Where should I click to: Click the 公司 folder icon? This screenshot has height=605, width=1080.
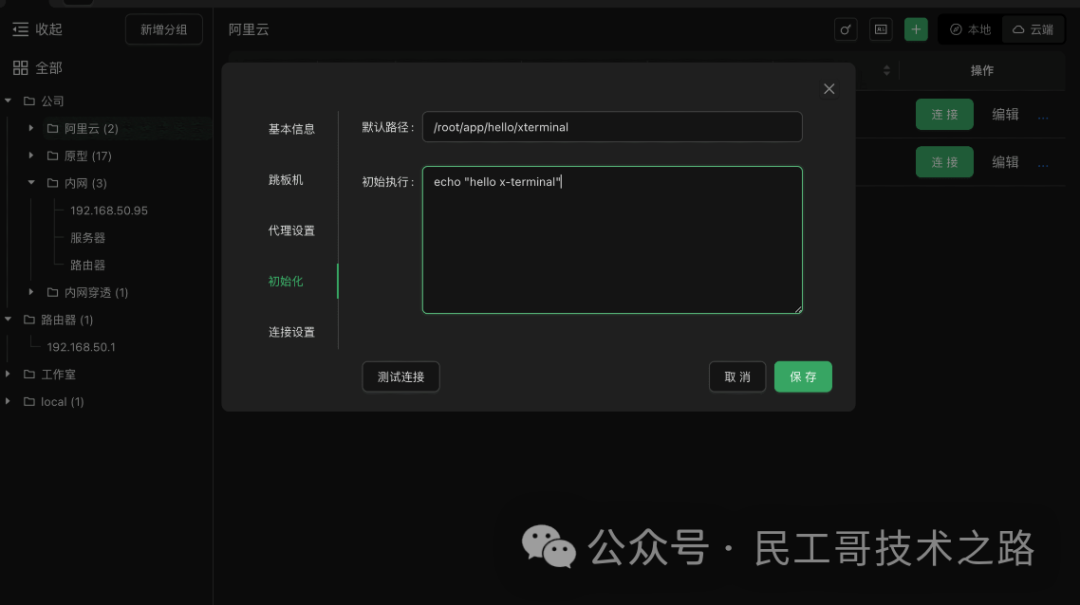(29, 101)
